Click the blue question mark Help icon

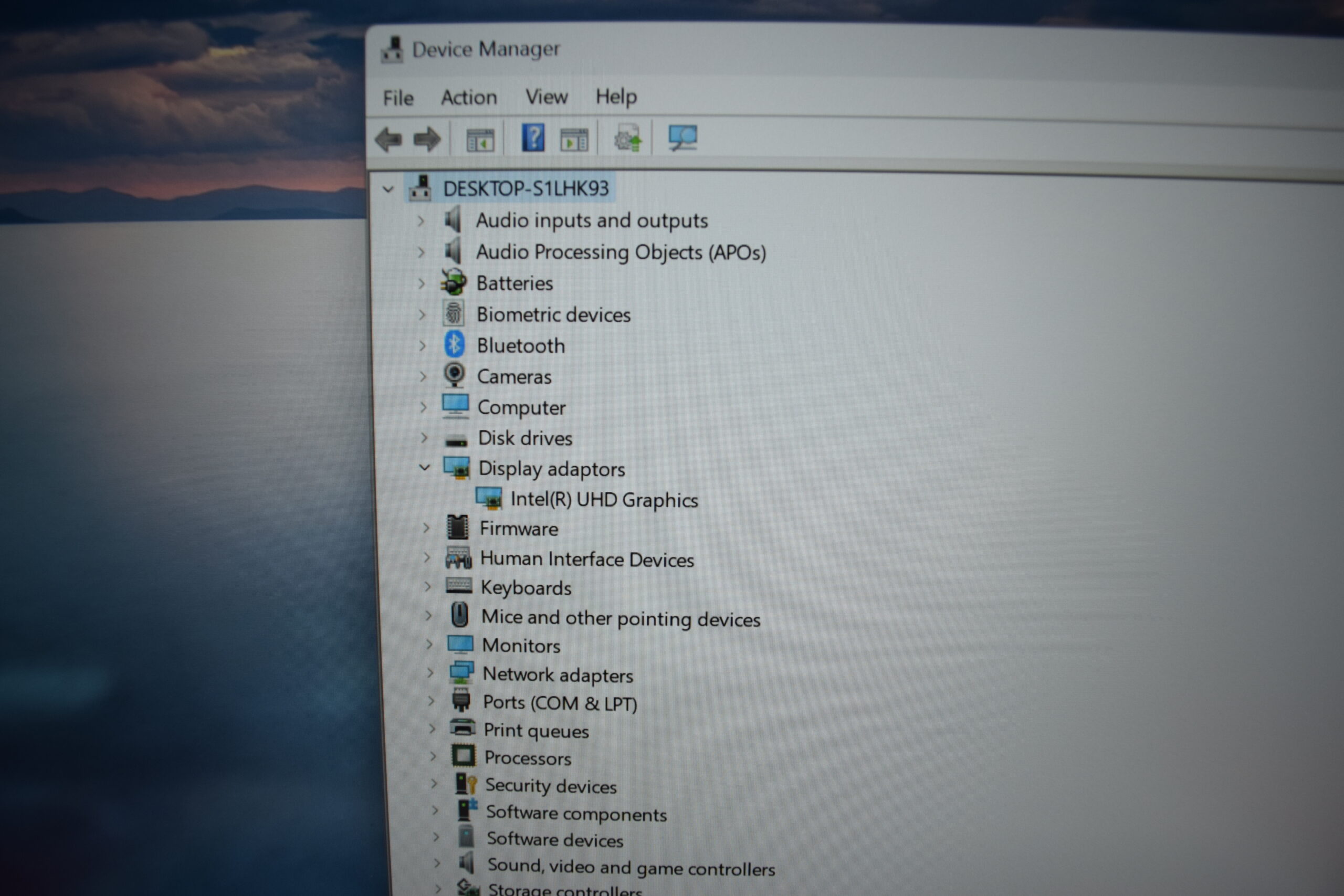click(533, 138)
